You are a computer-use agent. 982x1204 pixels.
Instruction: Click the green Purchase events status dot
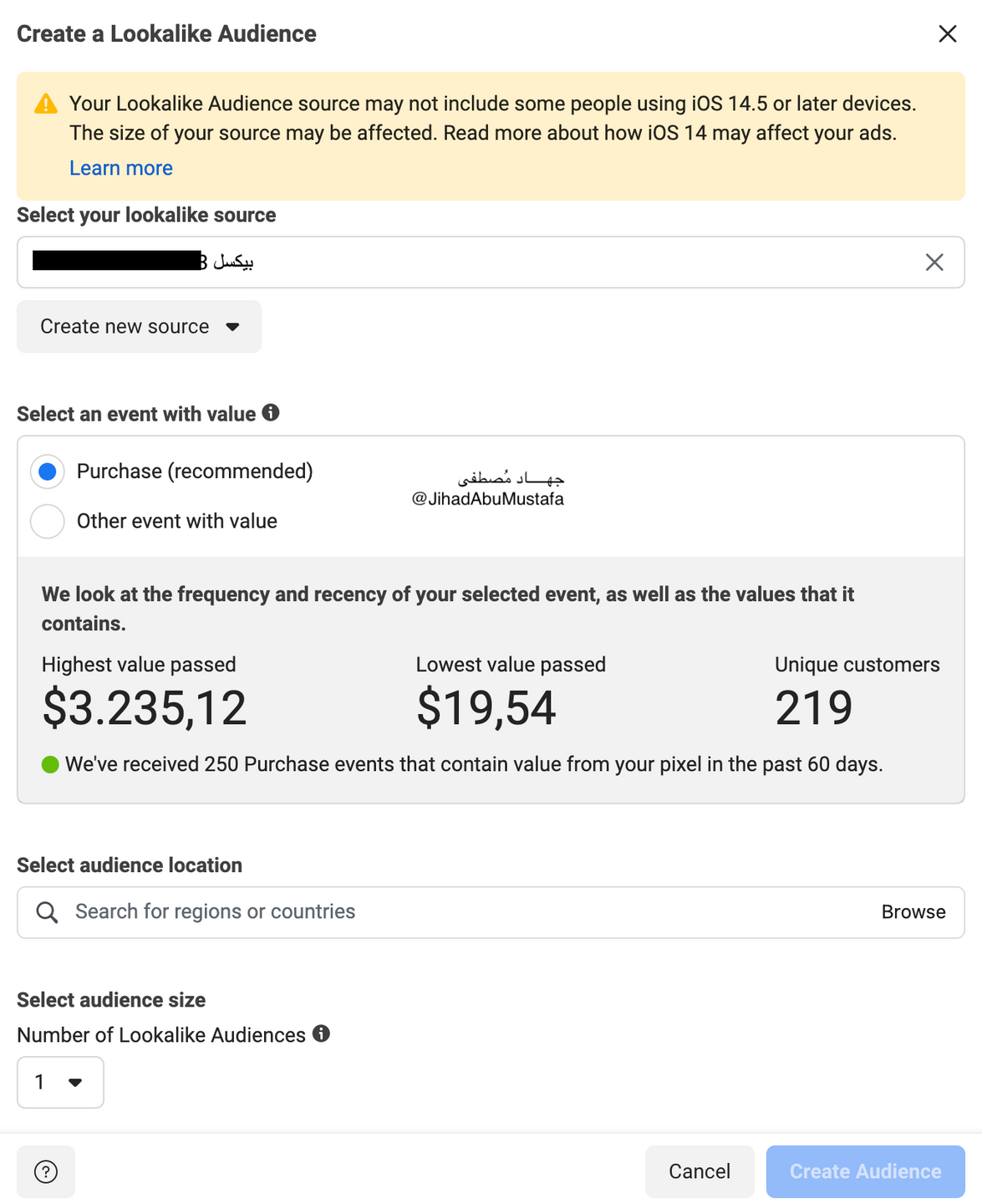50,764
